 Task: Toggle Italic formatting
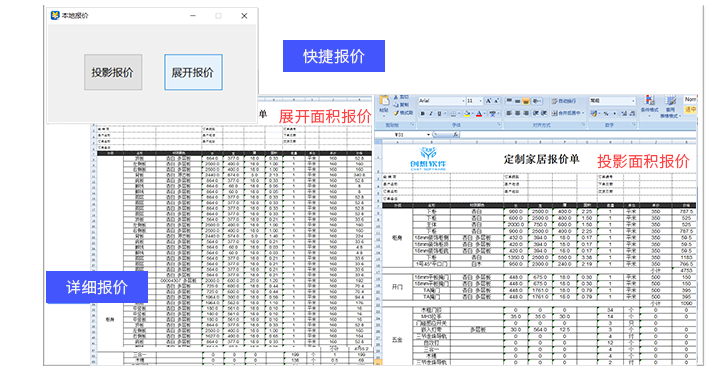[431, 113]
